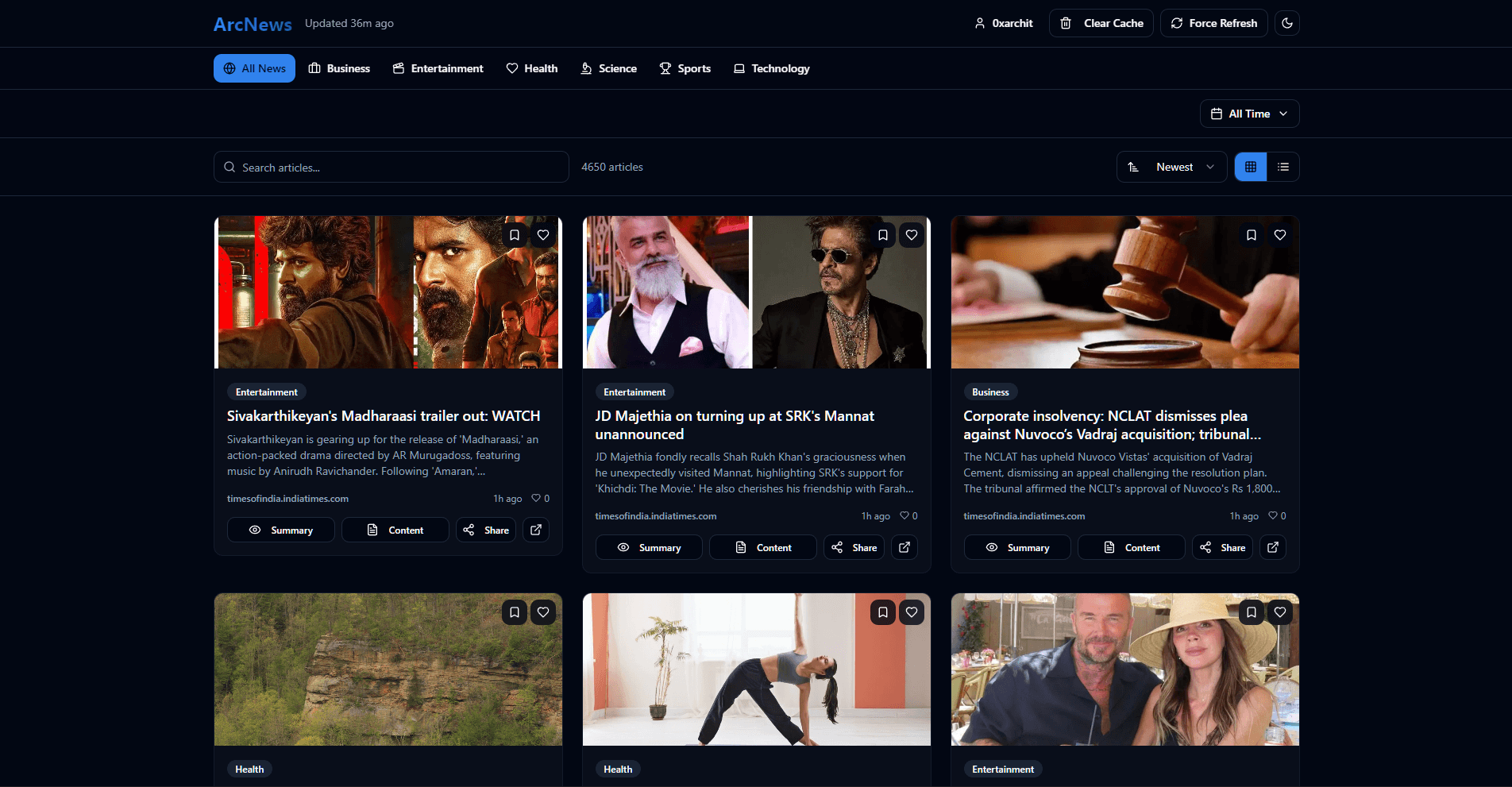Bookmark the Corporate insolvency NCLAT article

pyautogui.click(x=1252, y=235)
